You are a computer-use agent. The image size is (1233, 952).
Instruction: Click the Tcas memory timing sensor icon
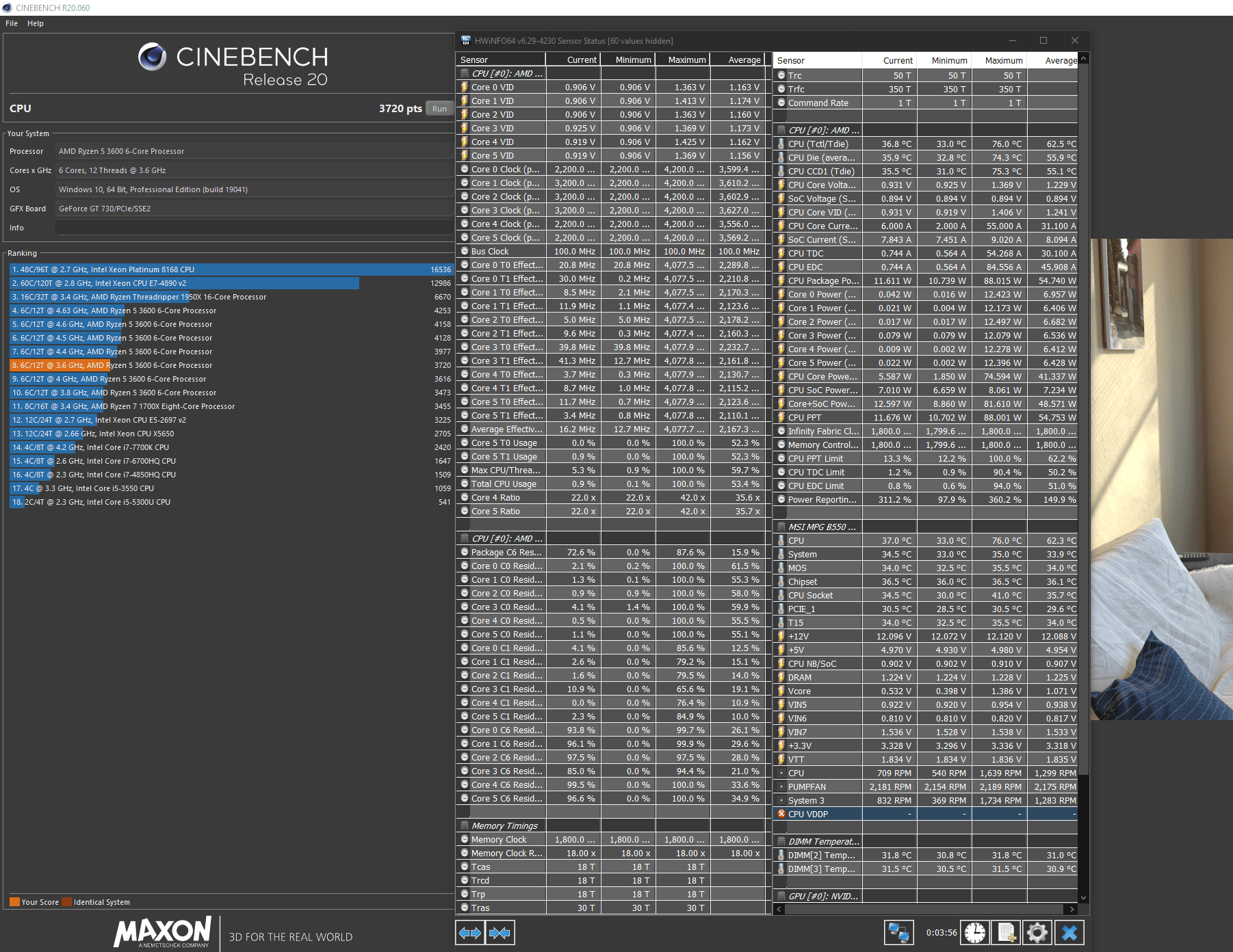pos(465,867)
